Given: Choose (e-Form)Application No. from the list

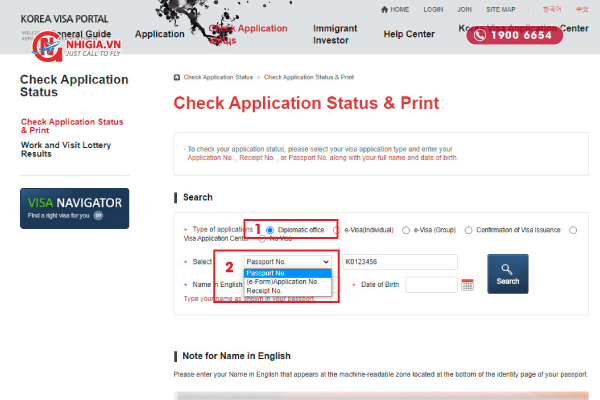Looking at the screenshot, I should coord(283,282).
